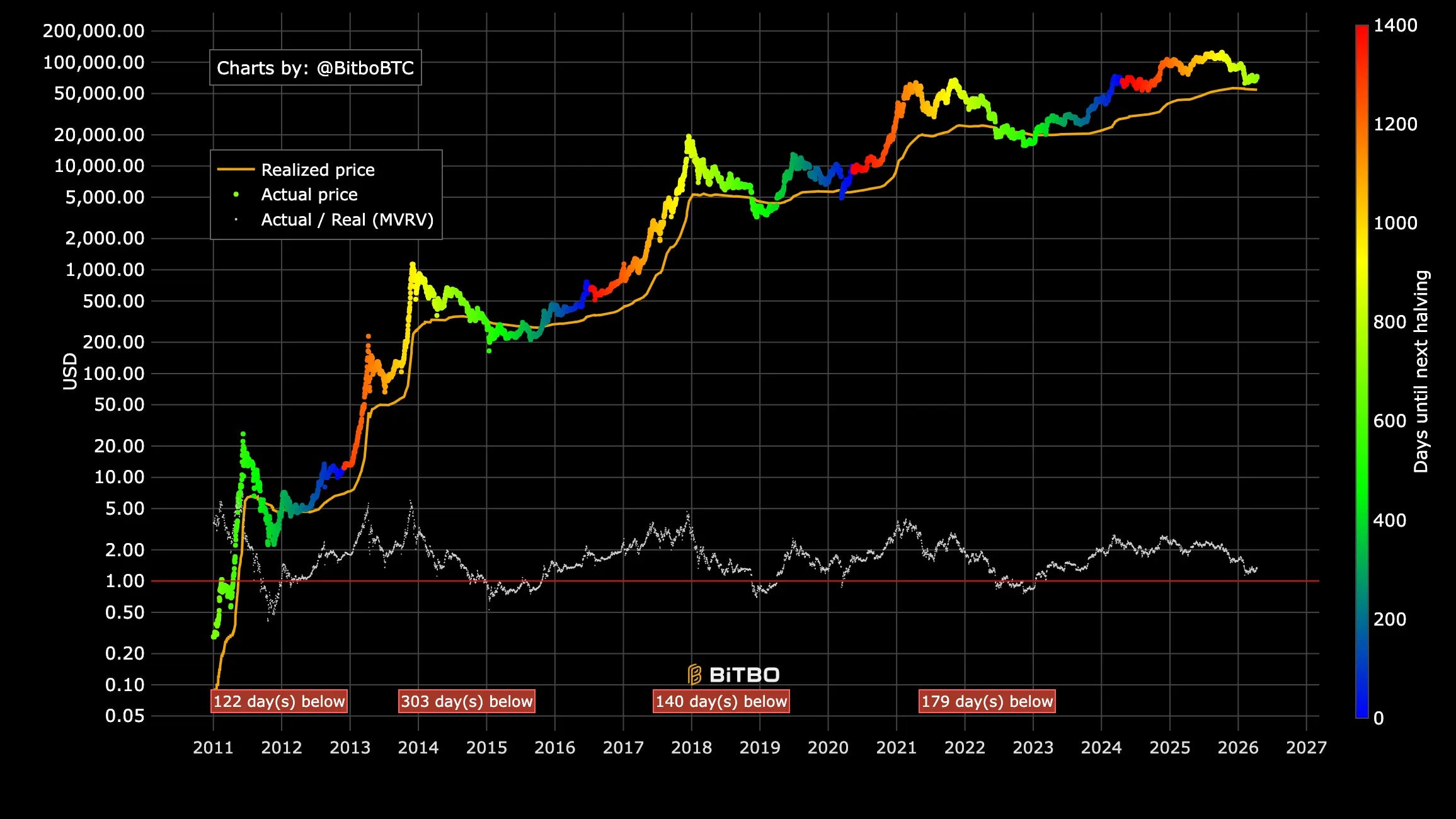Viewport: 1456px width, 819px height.
Task: Click the 2020 x-axis year label
Action: click(x=828, y=748)
